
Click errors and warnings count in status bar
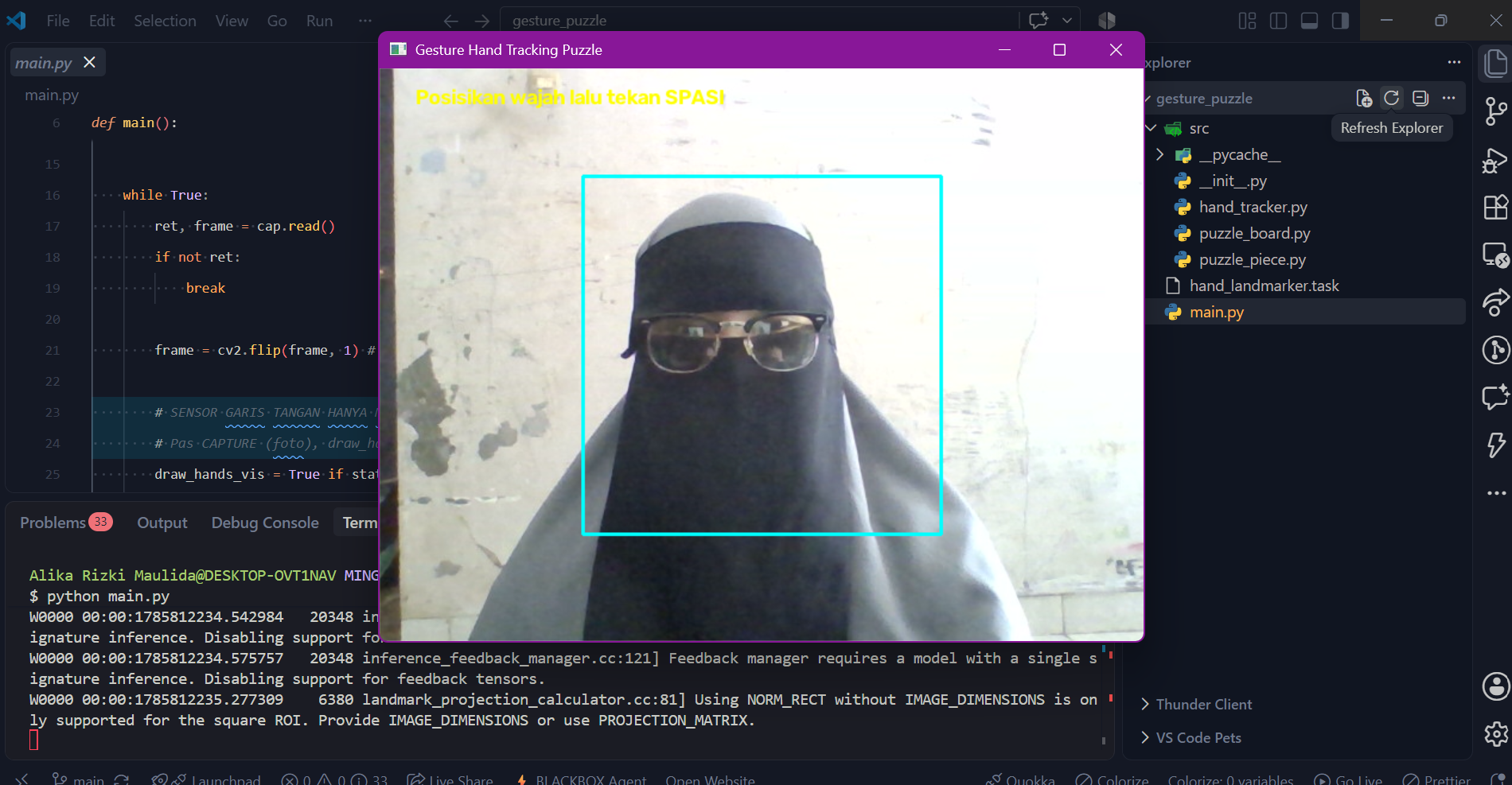click(x=334, y=779)
